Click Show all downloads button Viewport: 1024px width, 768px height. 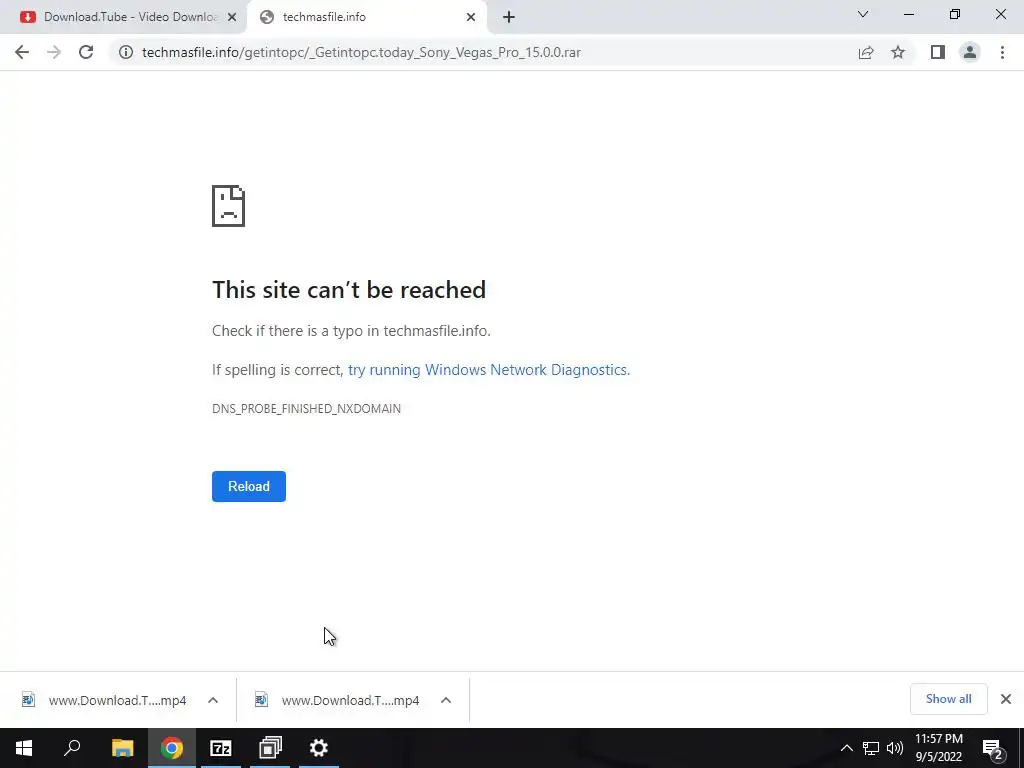coord(948,699)
